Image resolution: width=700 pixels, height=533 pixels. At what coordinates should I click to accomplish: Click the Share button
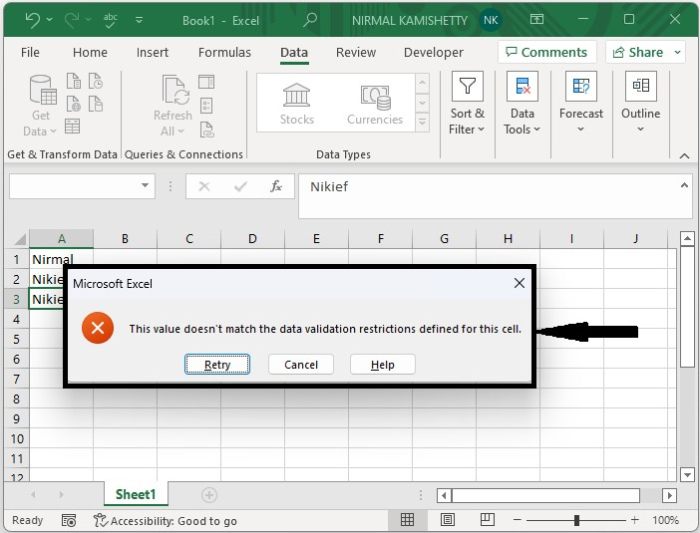[638, 52]
